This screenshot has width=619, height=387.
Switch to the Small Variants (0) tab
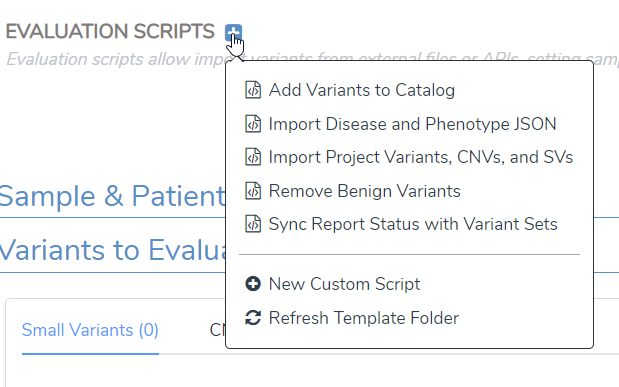click(90, 330)
